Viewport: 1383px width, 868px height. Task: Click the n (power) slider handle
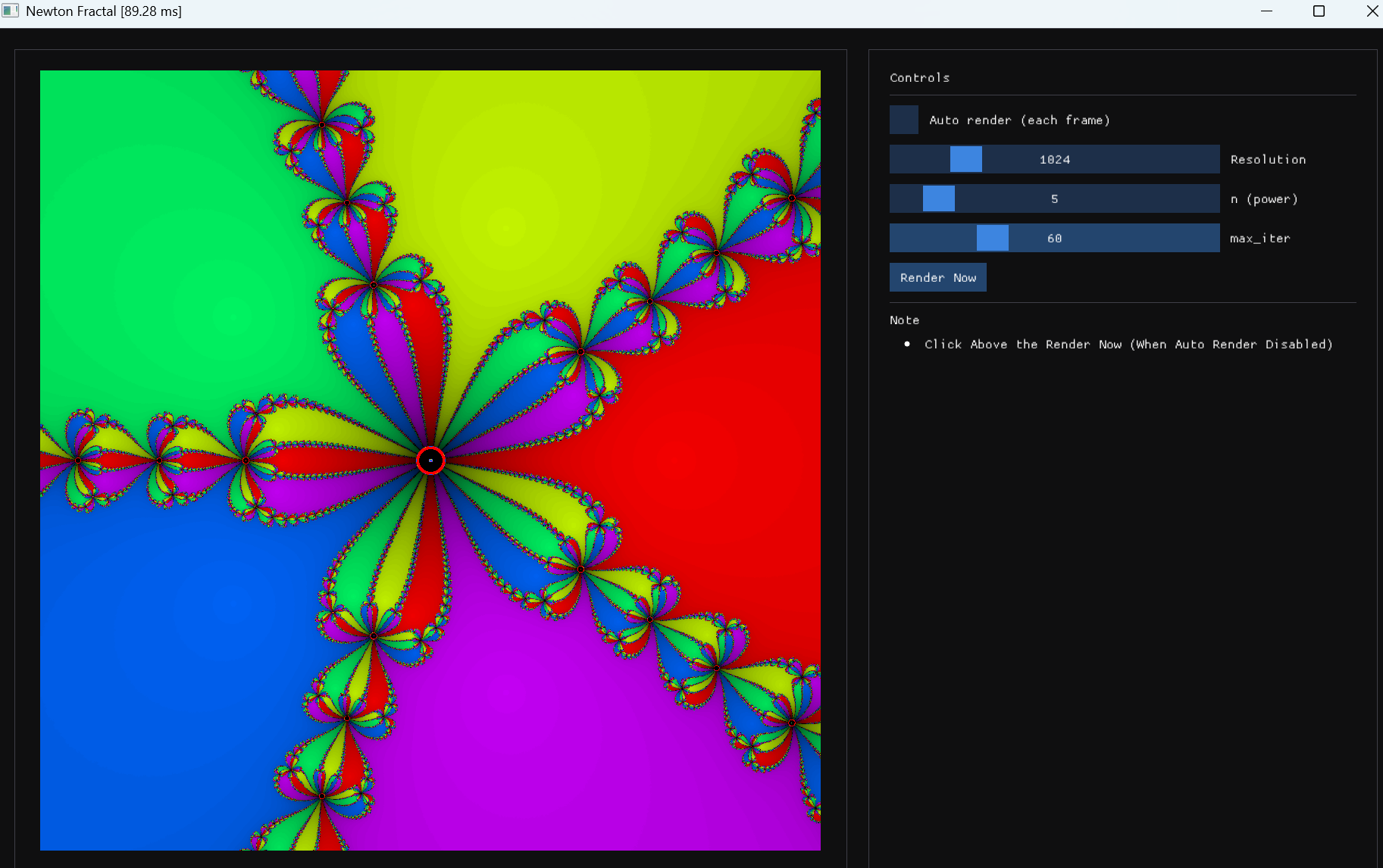938,198
